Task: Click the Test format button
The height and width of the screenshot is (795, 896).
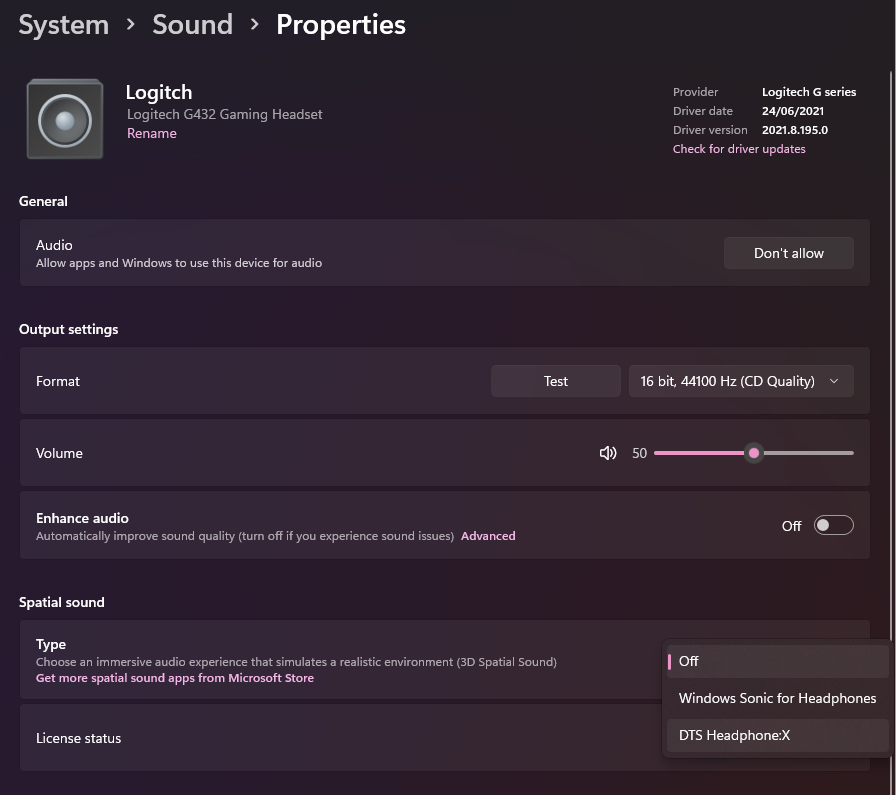Action: [555, 381]
